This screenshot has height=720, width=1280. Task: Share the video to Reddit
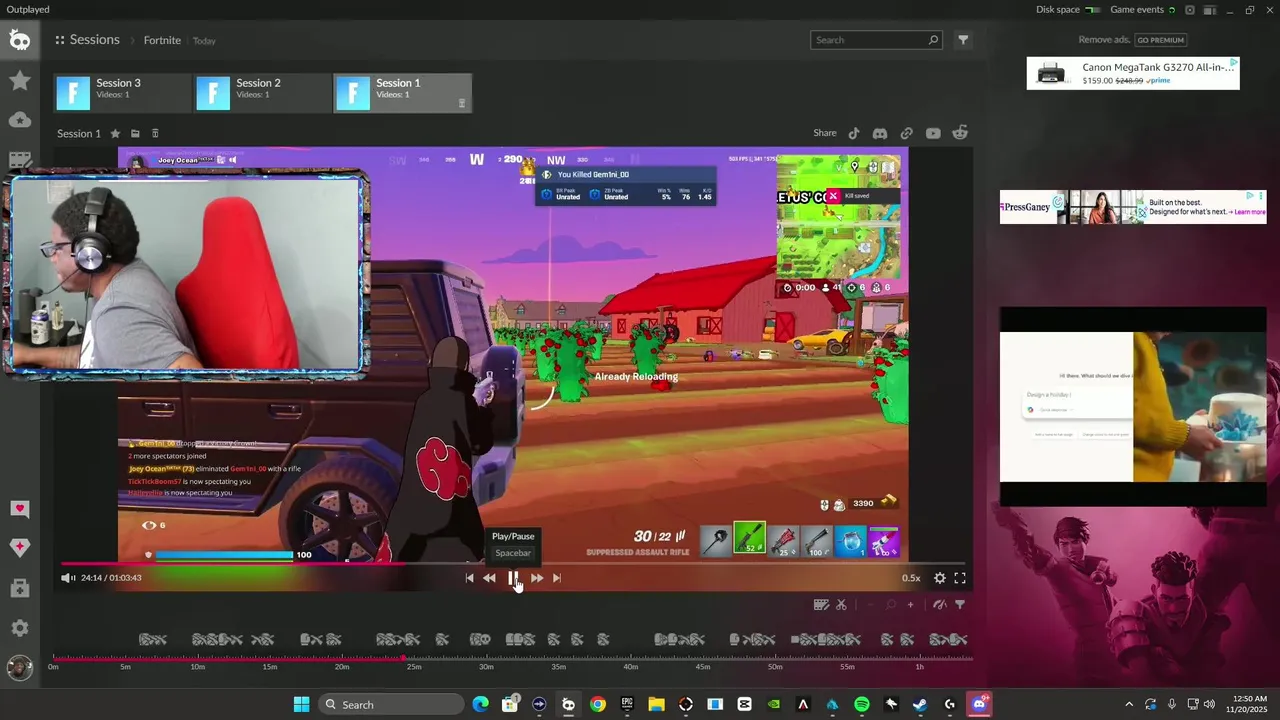(x=960, y=133)
